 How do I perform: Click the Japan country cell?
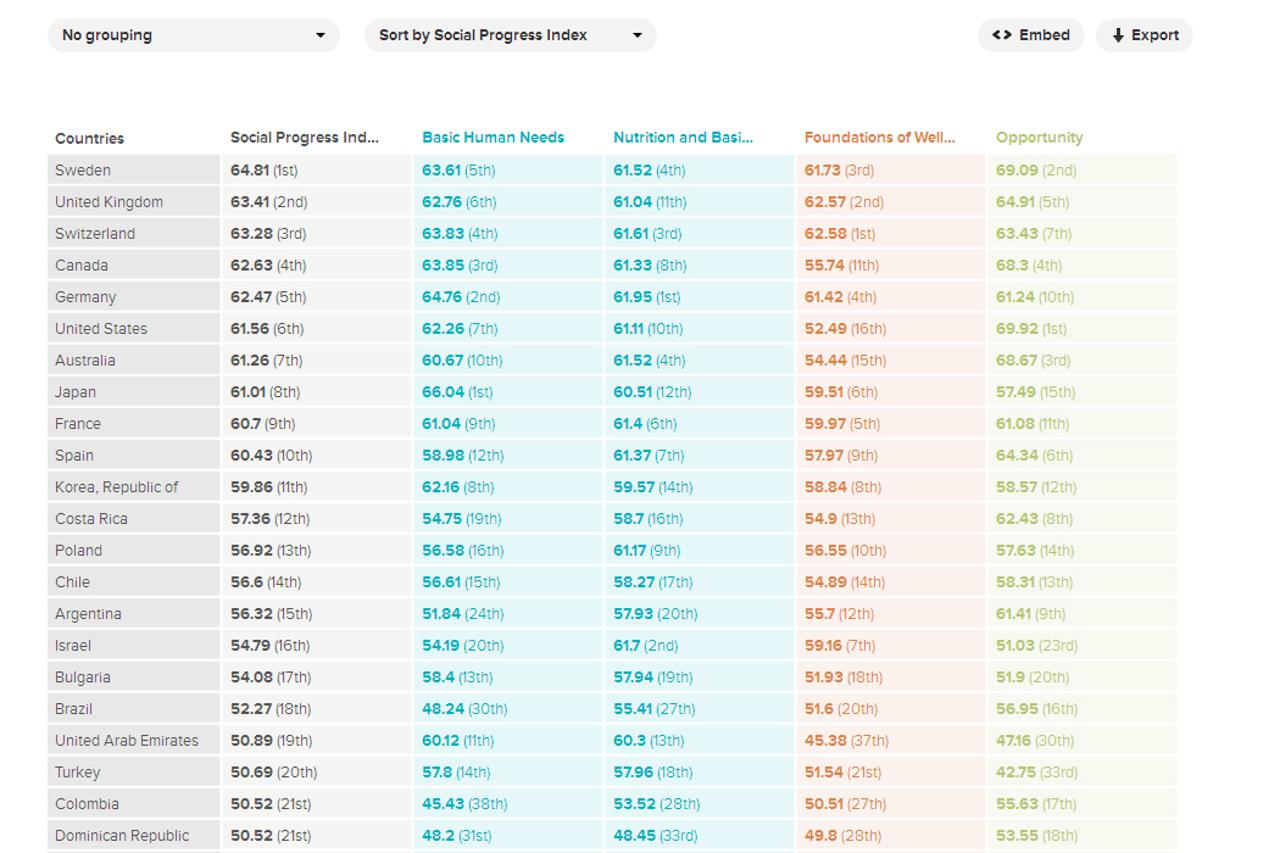[x=76, y=392]
